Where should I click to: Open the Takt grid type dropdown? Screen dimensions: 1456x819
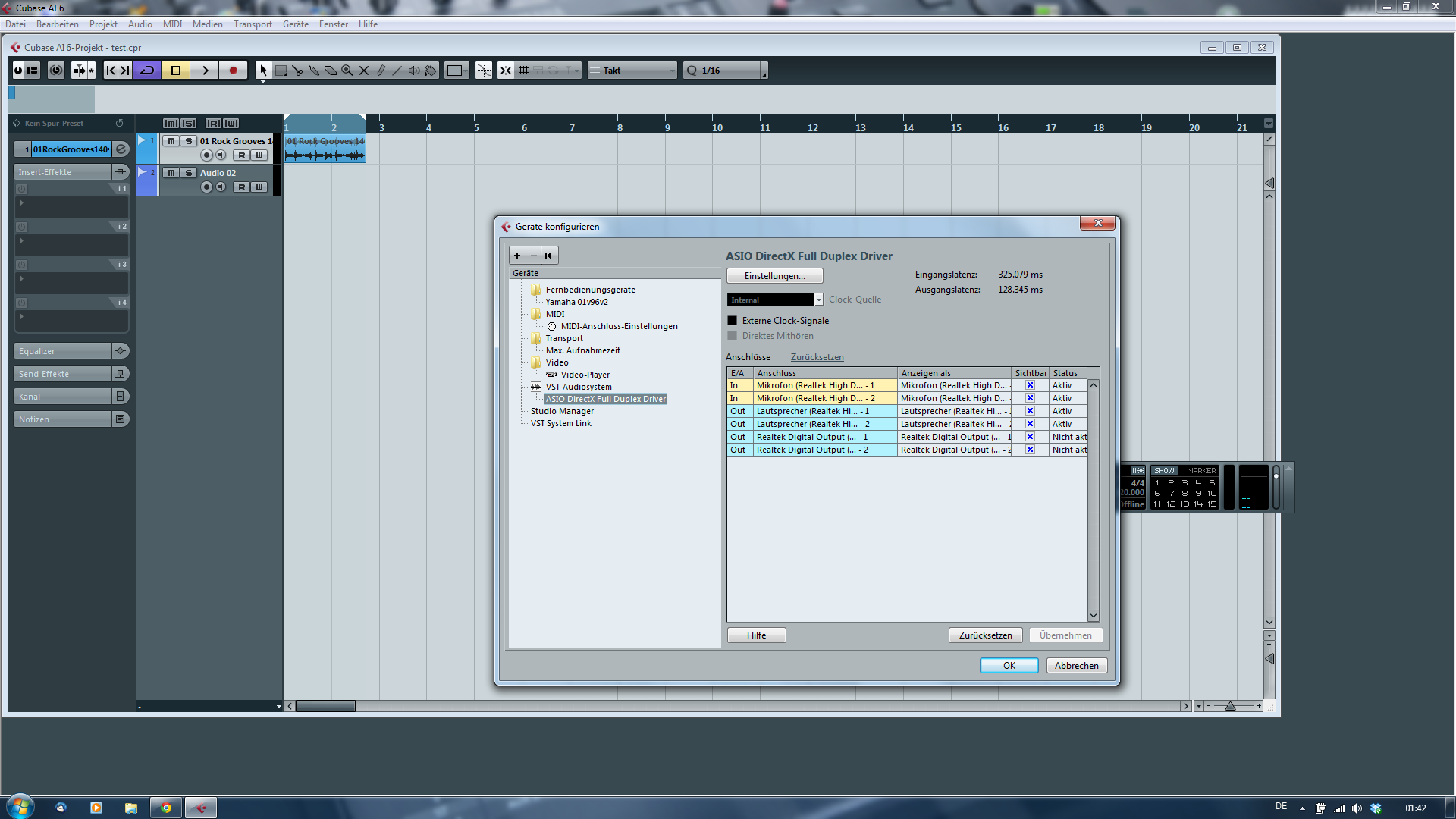click(x=633, y=71)
